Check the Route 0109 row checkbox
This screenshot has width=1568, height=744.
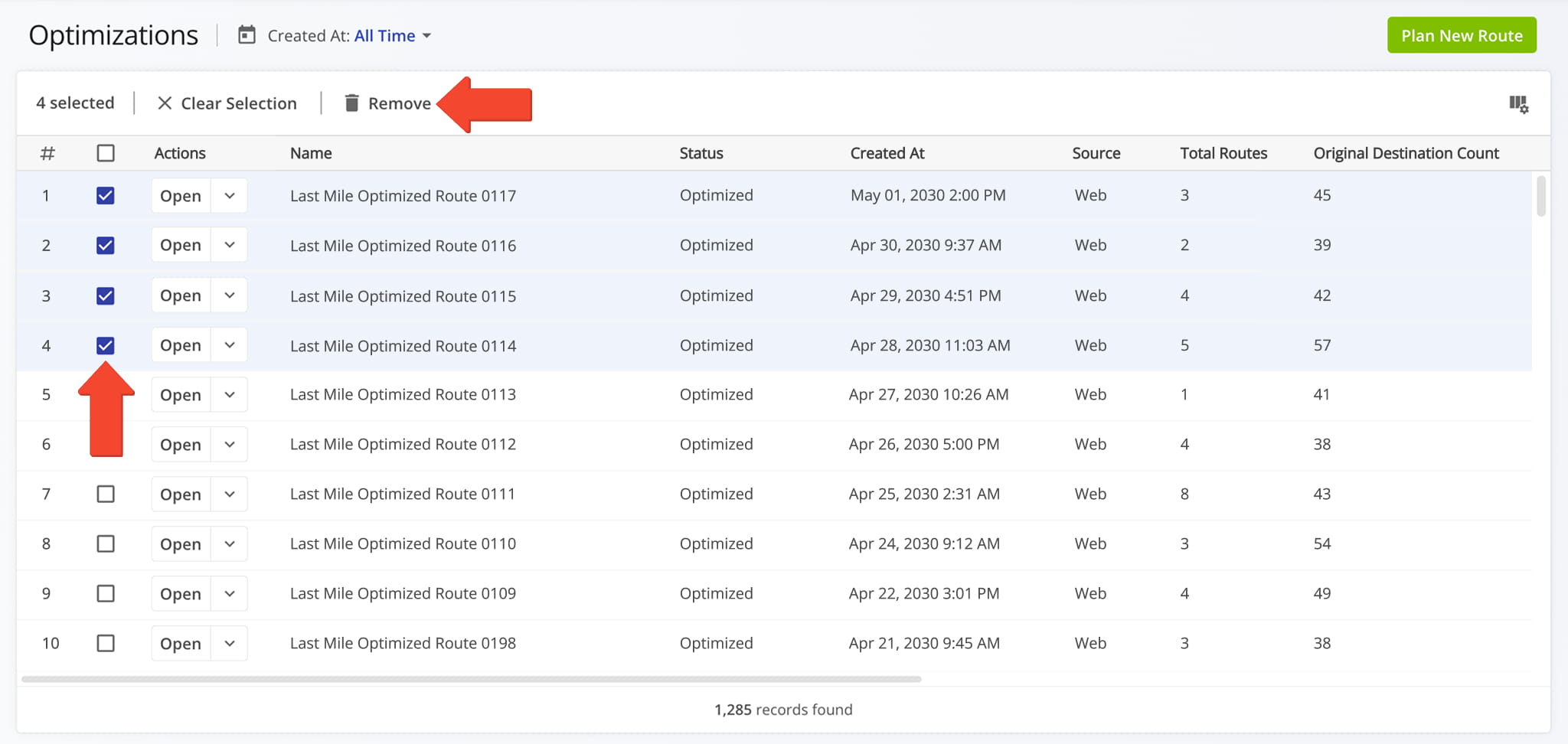pyautogui.click(x=106, y=594)
